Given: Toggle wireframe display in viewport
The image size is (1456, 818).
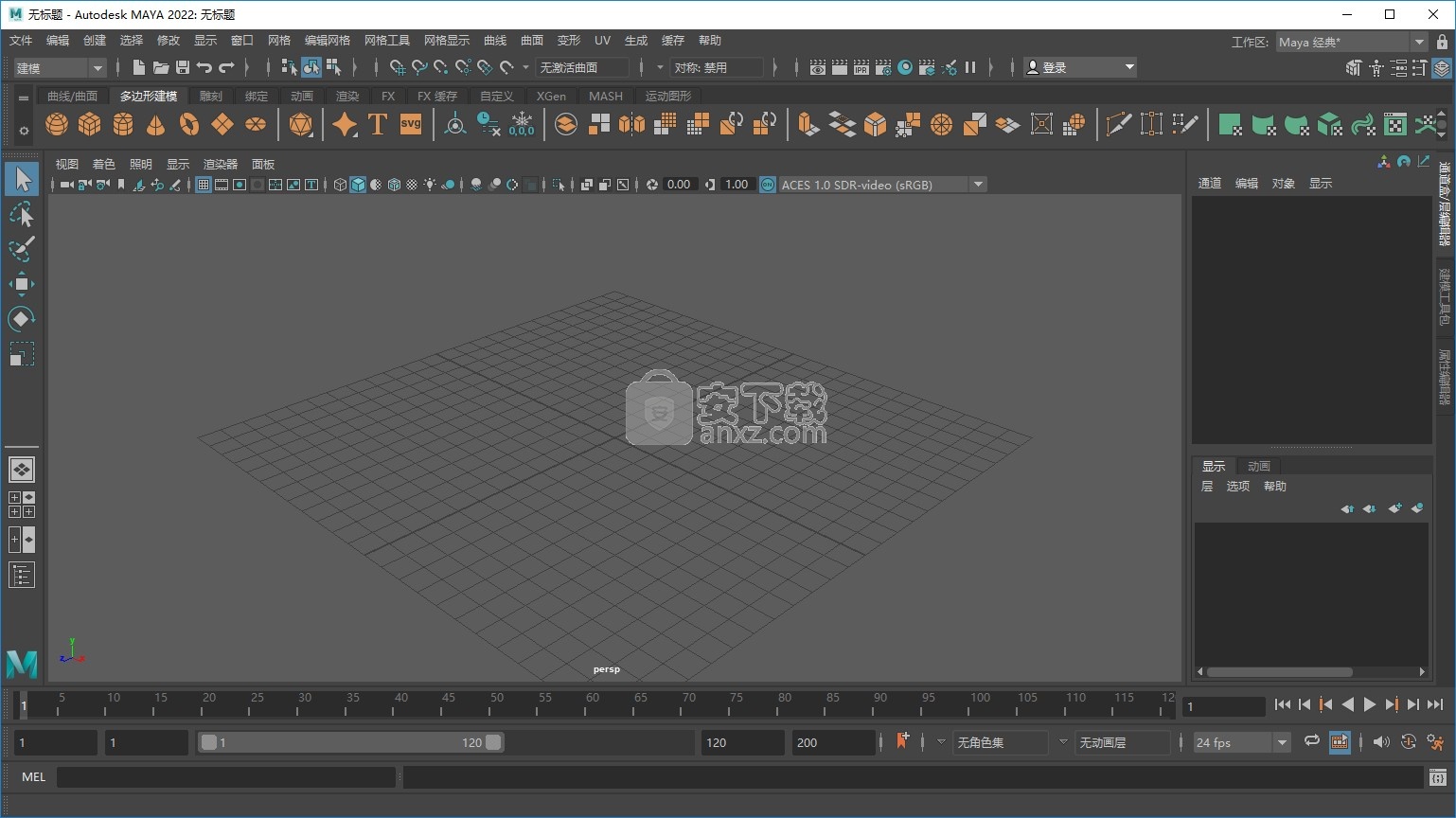Looking at the screenshot, I should tap(340, 185).
